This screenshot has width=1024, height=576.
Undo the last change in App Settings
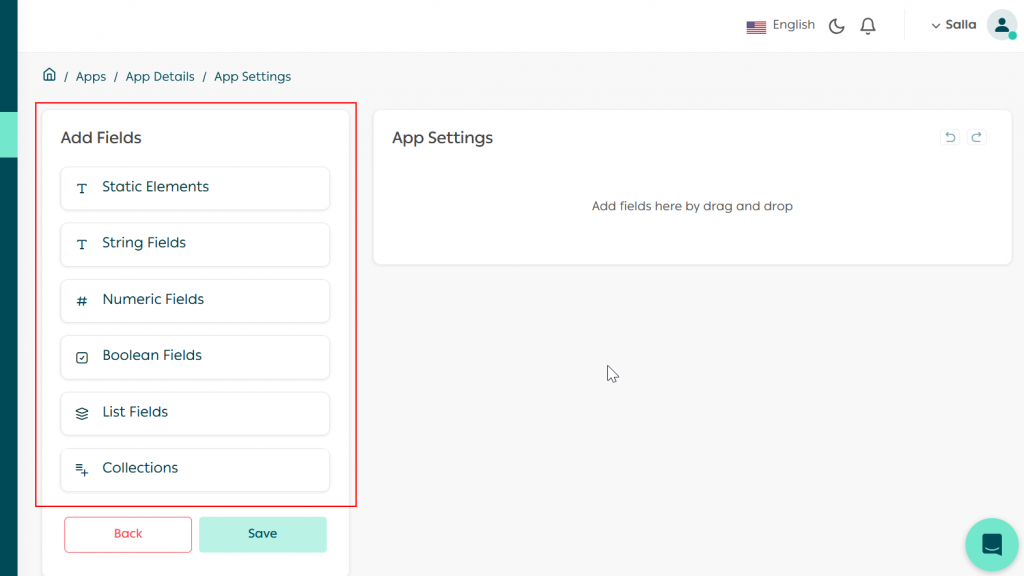950,137
